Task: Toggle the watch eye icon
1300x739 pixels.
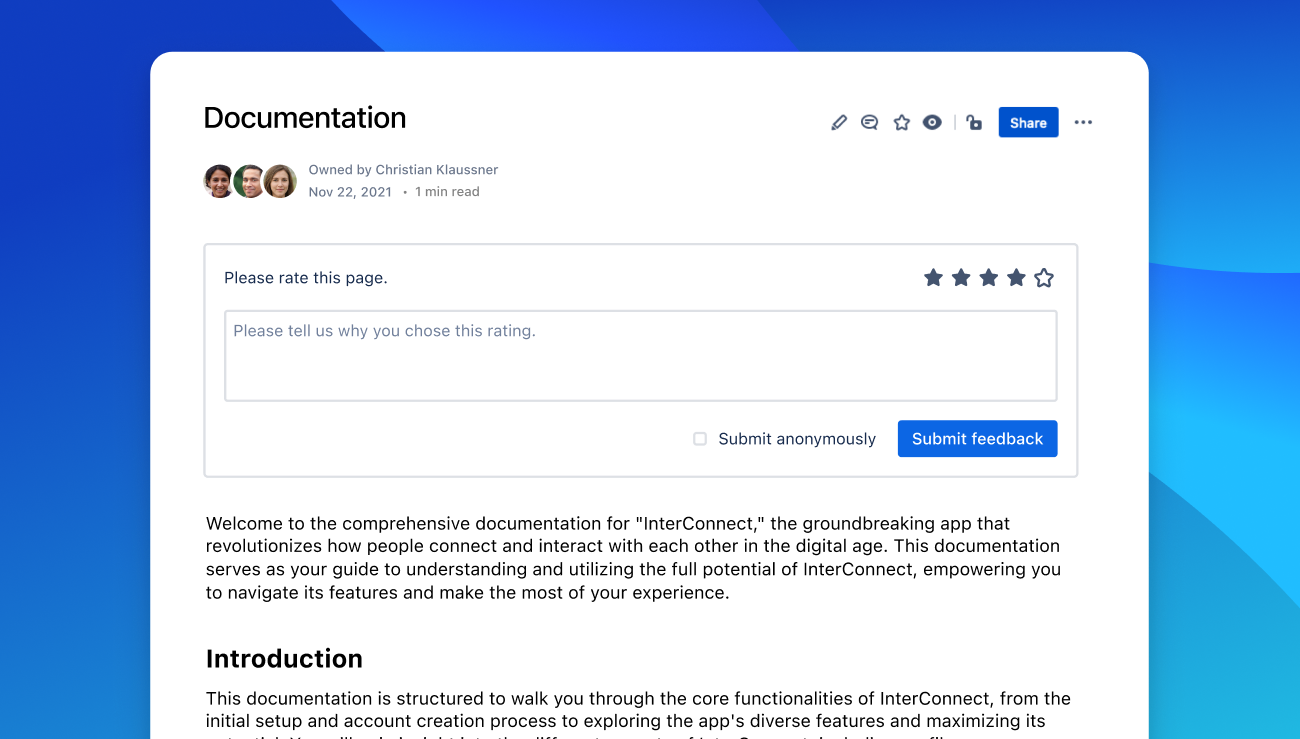Action: pos(932,122)
